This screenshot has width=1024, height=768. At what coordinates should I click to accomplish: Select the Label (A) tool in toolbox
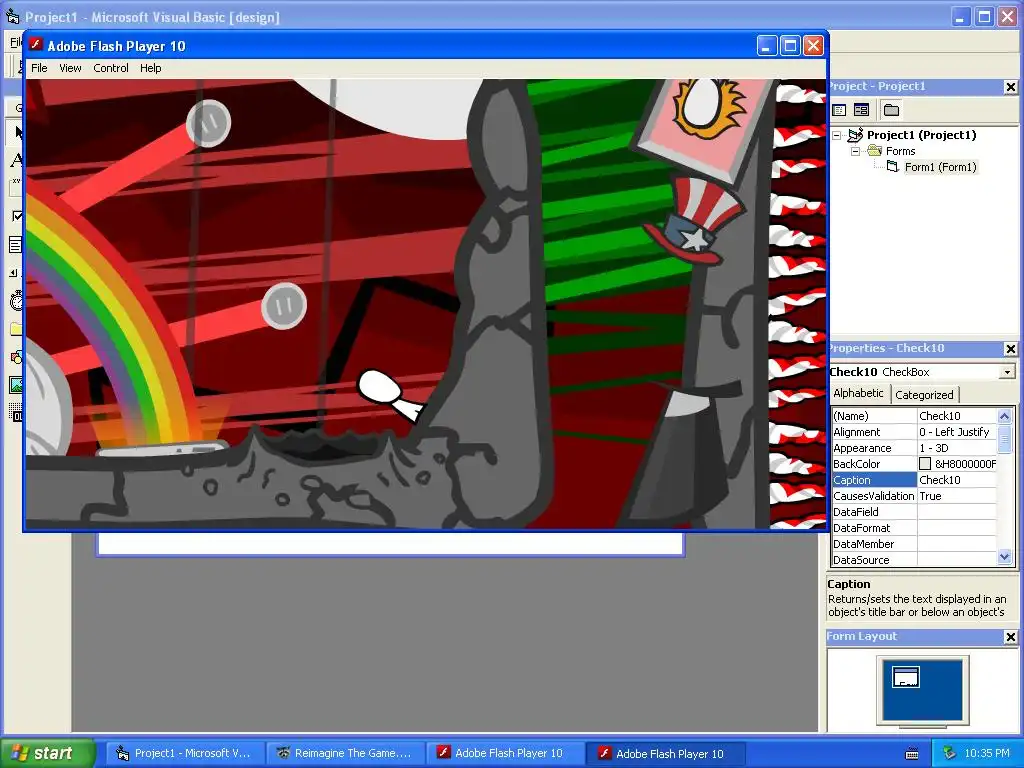coord(17,159)
